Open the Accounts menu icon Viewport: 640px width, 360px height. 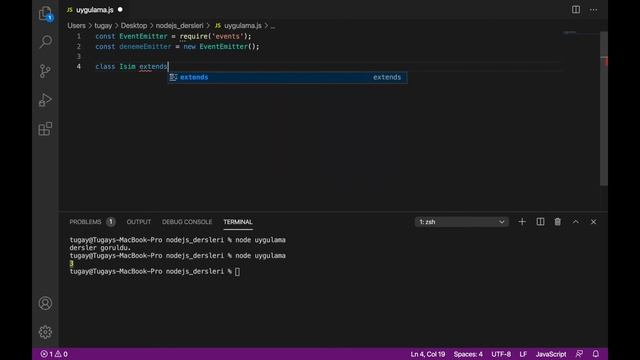[45, 303]
